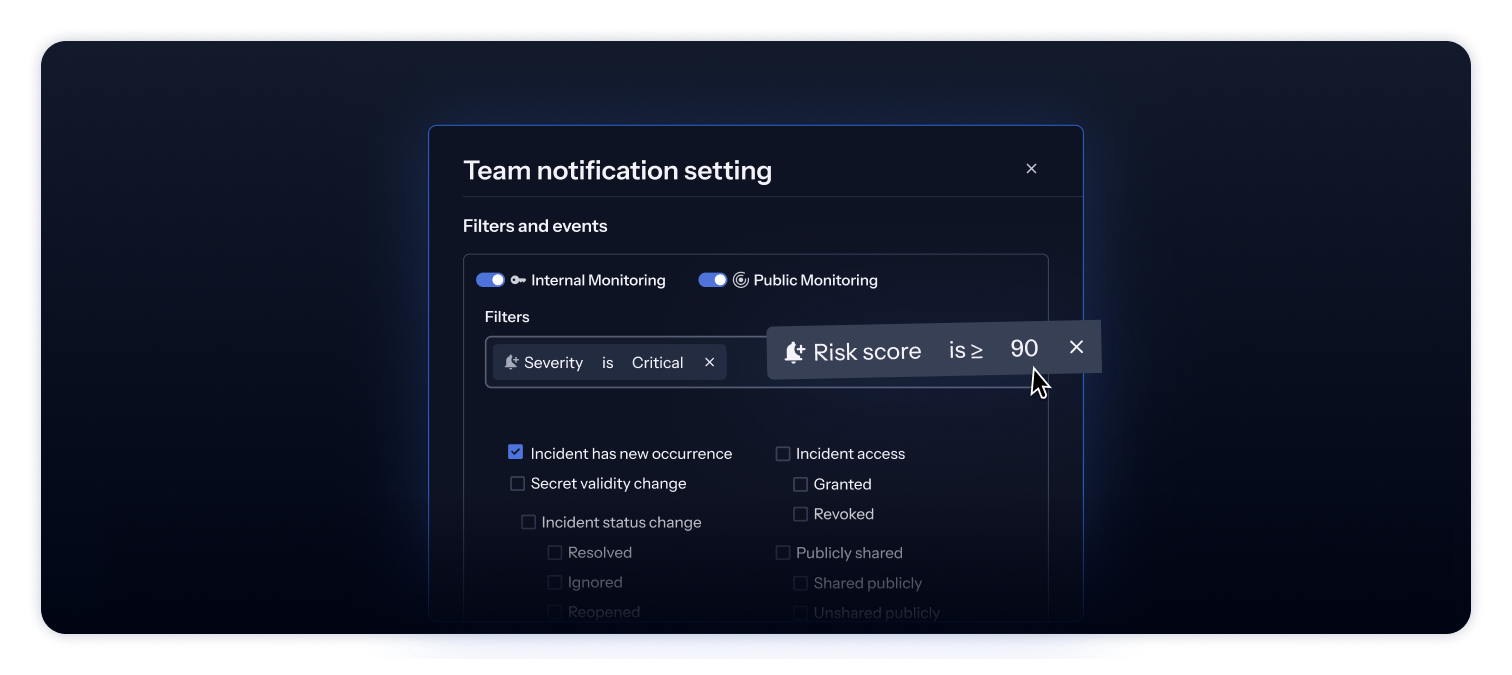Remove the Severity is Critical filter

[x=709, y=362]
